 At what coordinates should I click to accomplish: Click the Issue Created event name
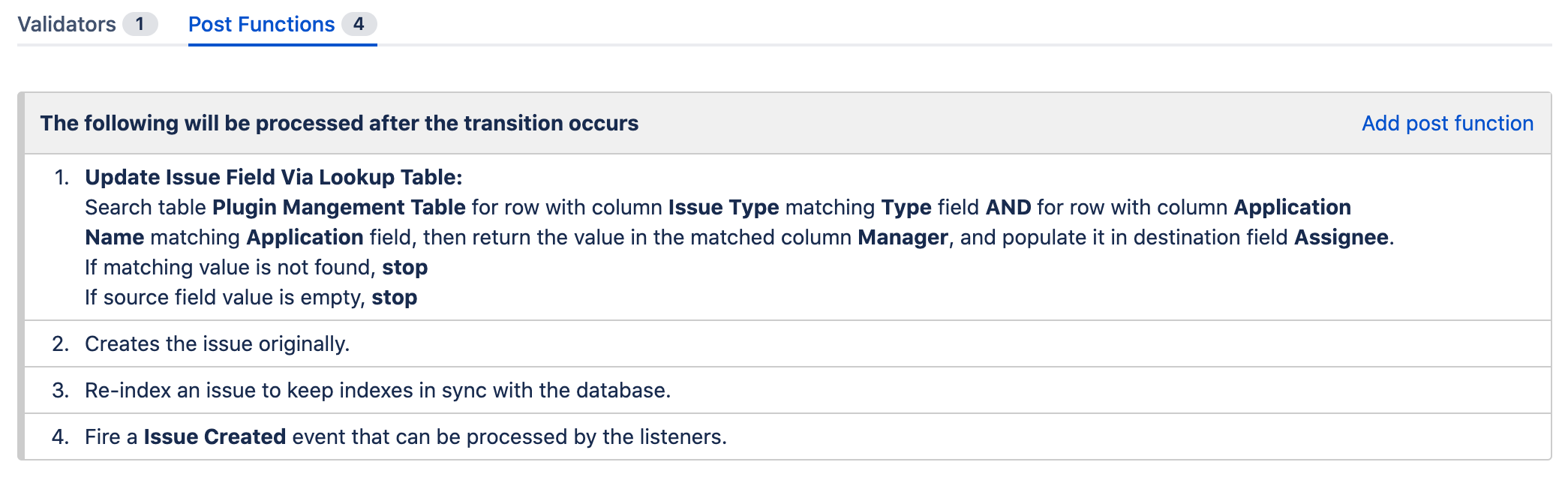pos(215,436)
